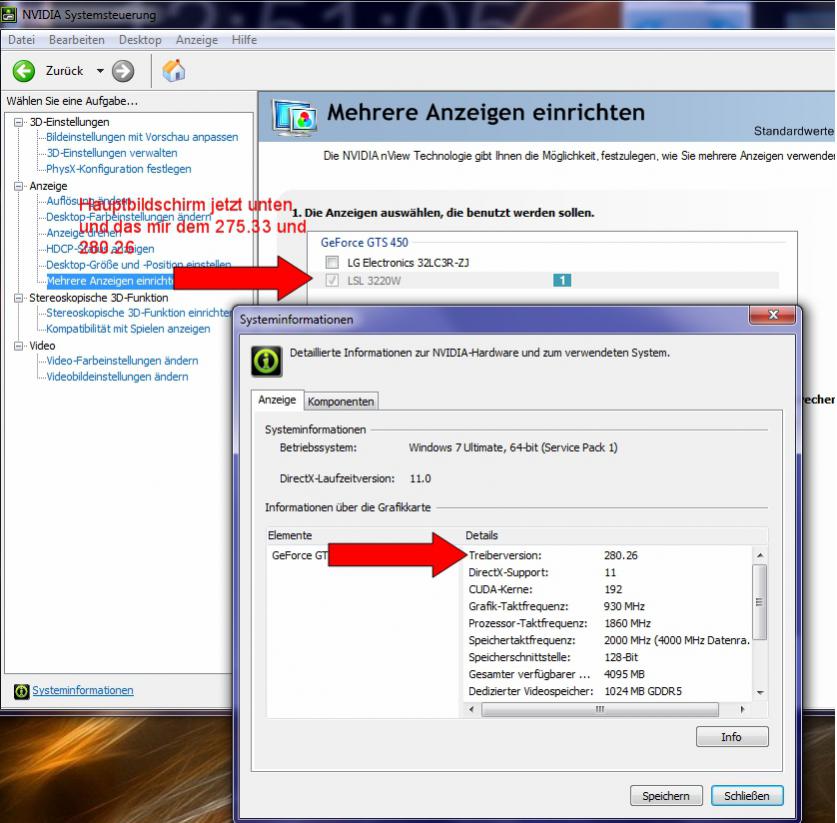Click the Speichern button

point(666,796)
